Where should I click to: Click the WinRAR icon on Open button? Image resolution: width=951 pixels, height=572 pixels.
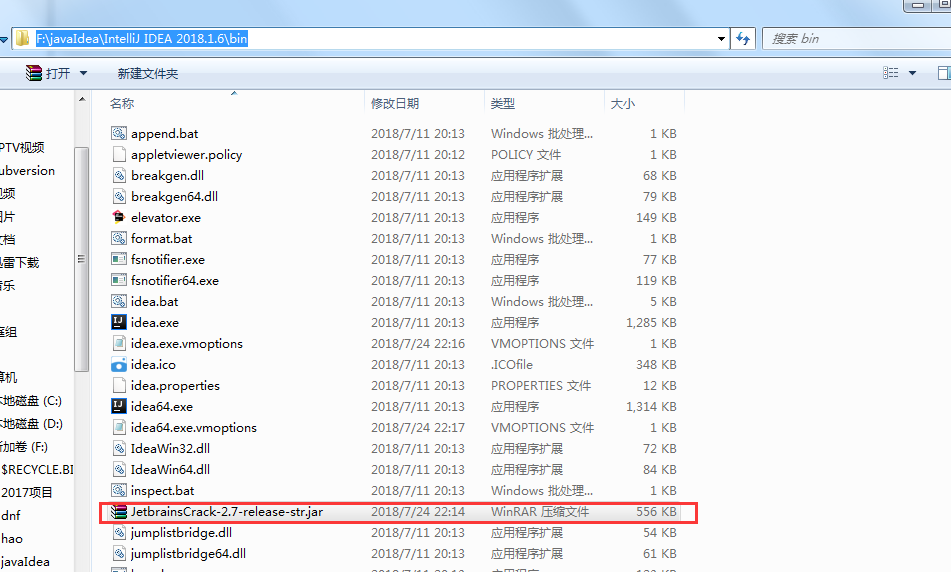[x=33, y=73]
